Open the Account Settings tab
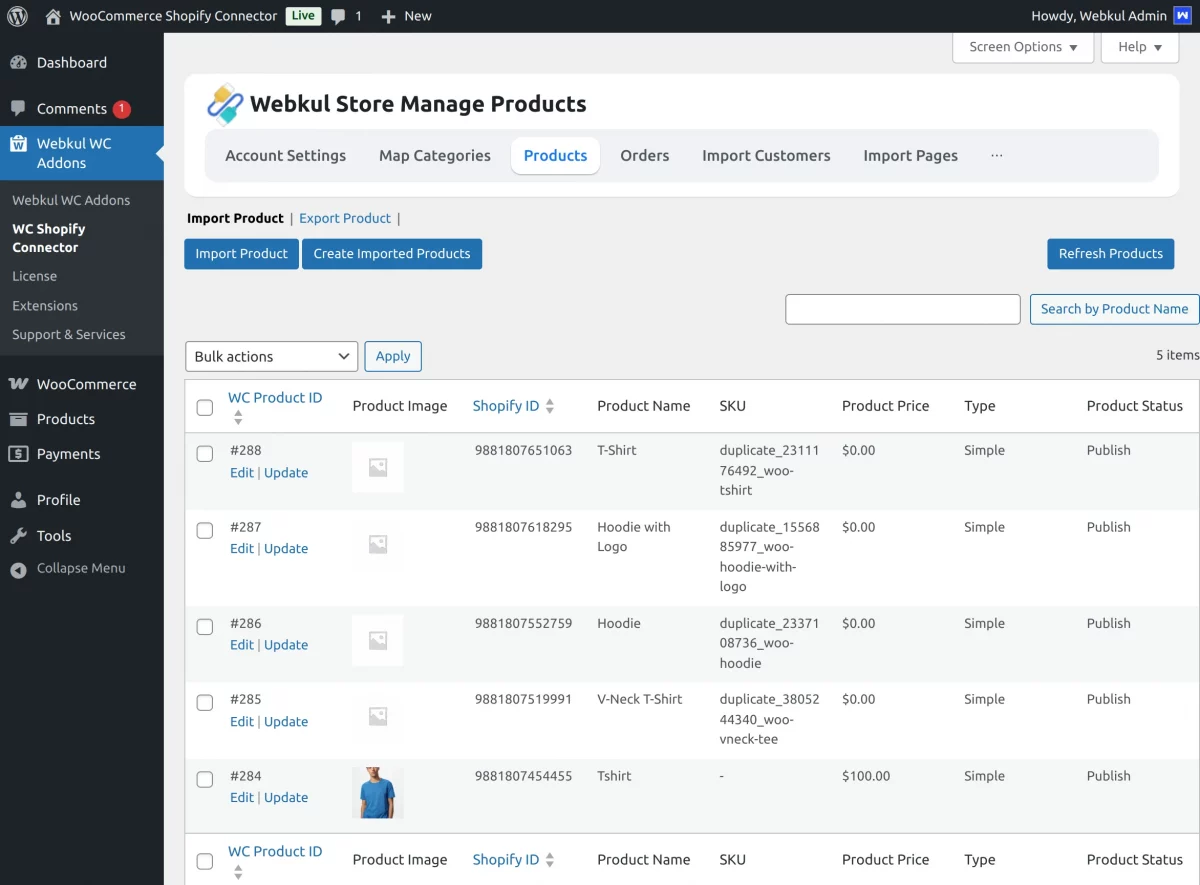Image resolution: width=1200 pixels, height=885 pixels. [x=286, y=155]
